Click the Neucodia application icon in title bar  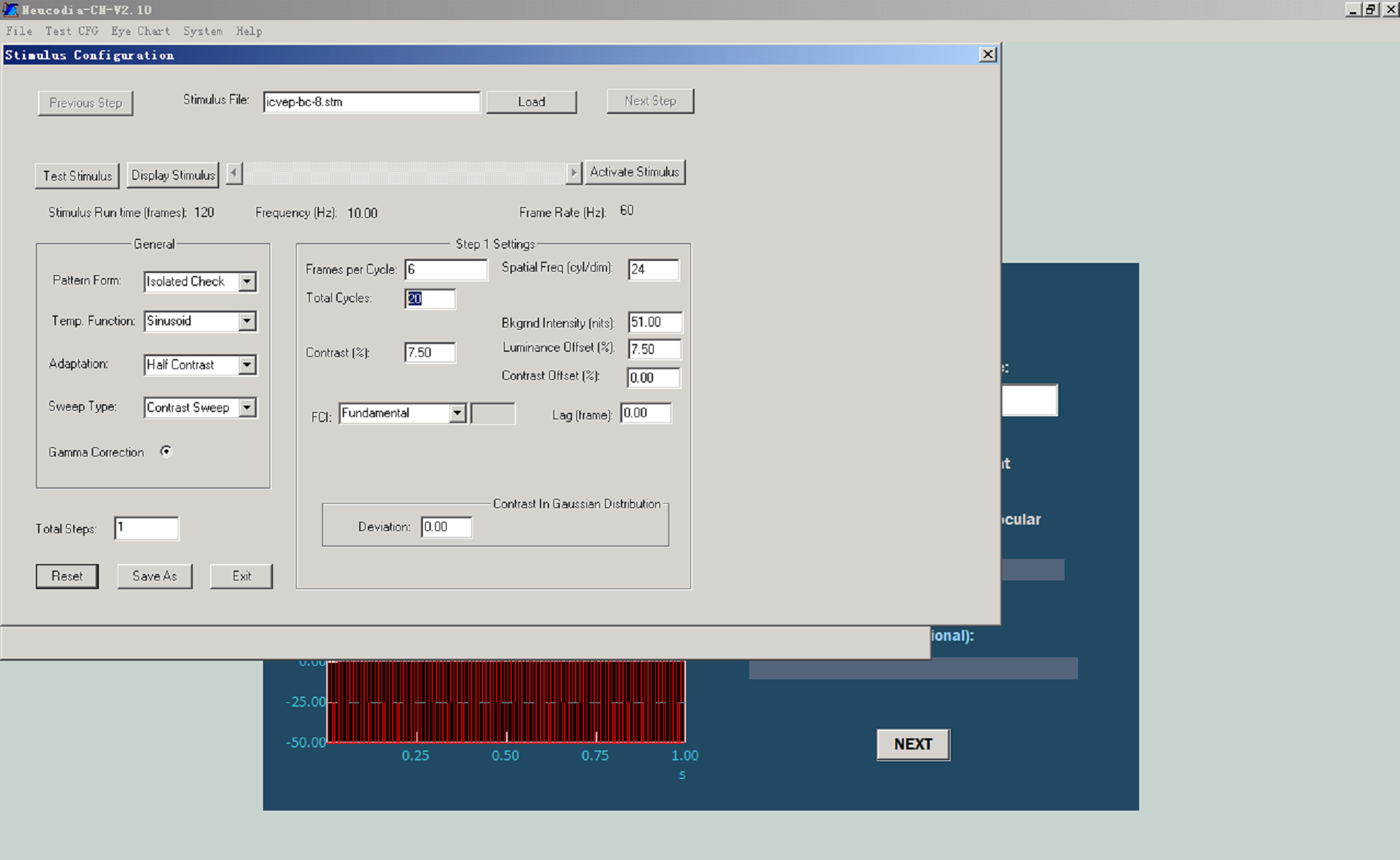pyautogui.click(x=10, y=9)
